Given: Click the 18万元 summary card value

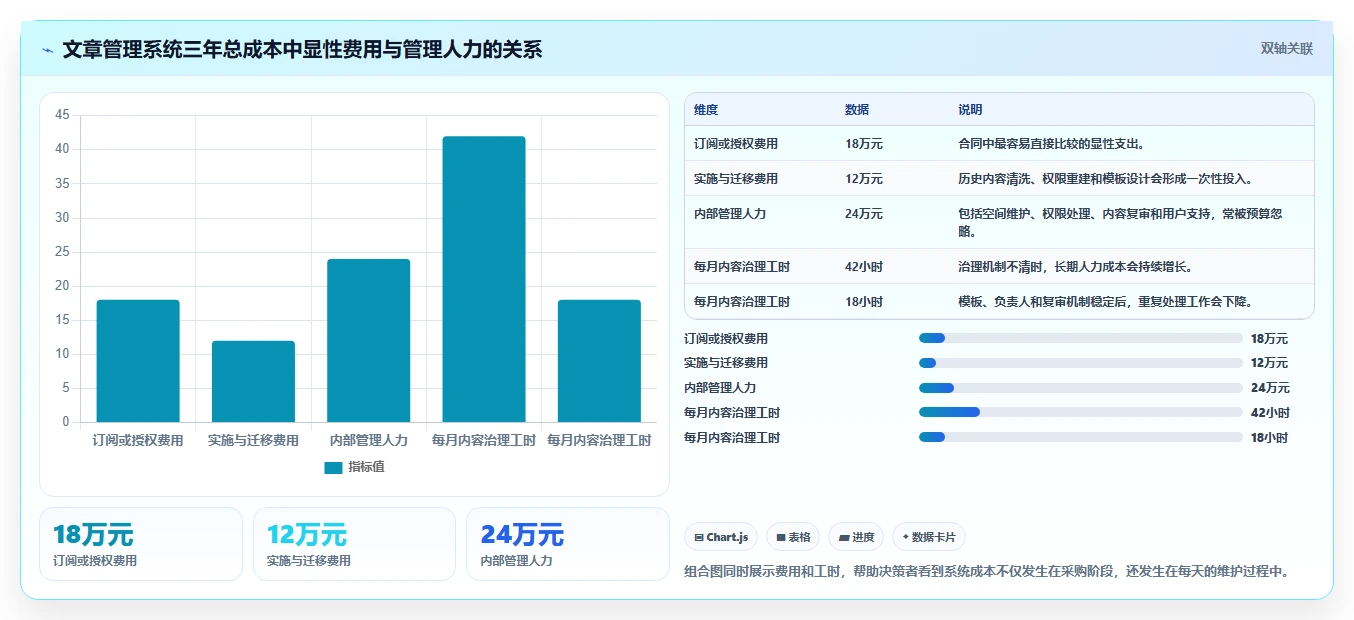Looking at the screenshot, I should [x=93, y=535].
